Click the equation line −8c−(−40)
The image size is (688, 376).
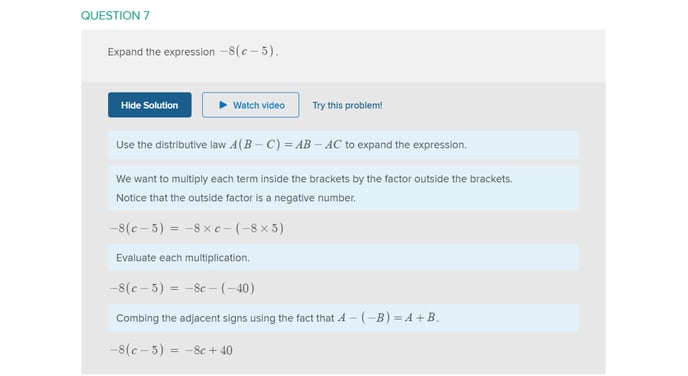pos(182,288)
